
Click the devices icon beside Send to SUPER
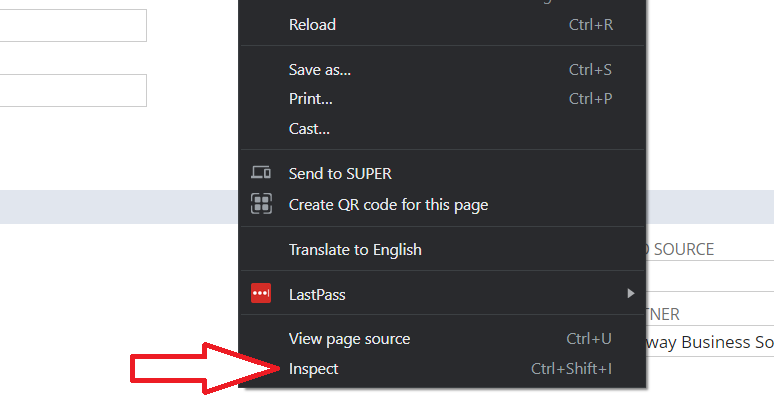click(261, 172)
